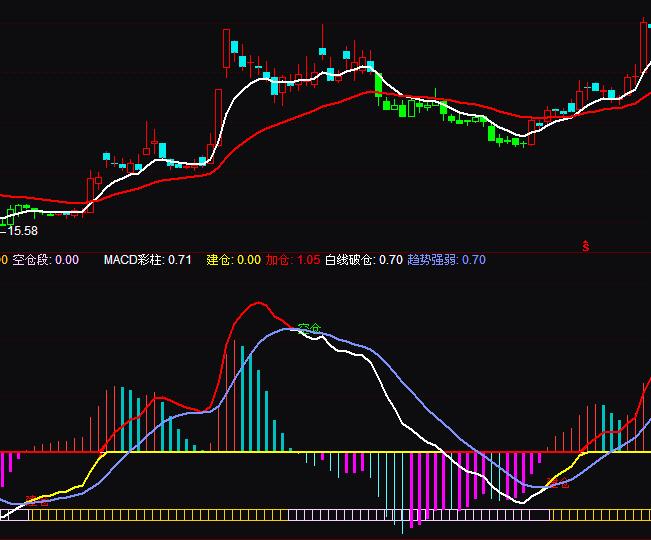Screen dimensions: 651x540
Task: Click the red 建仓 signal at lower left
Action: pos(36,501)
